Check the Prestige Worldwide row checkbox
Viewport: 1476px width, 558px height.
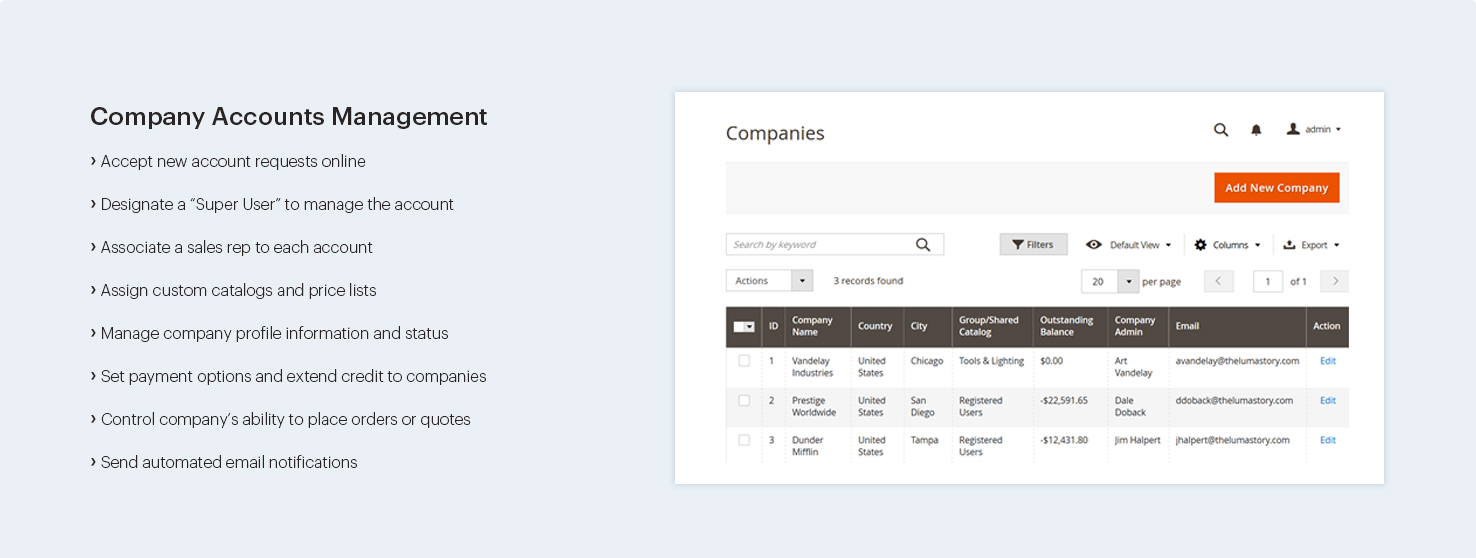click(744, 401)
